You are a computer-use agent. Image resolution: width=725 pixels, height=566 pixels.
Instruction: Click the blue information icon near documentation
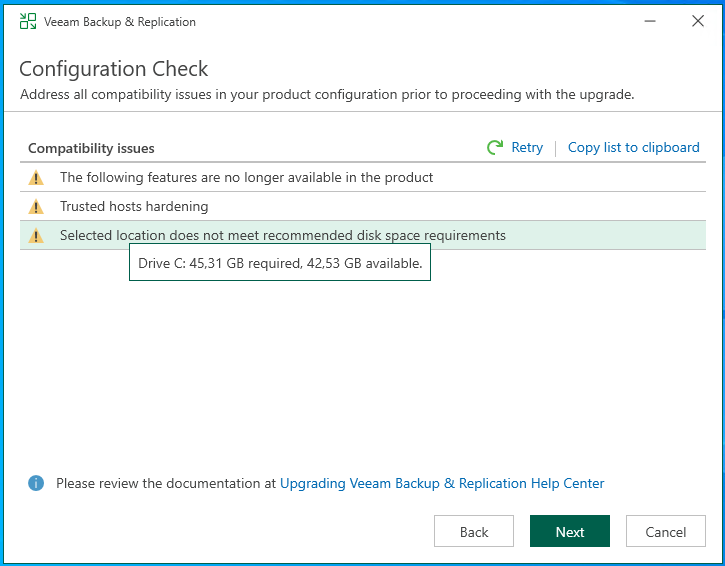[x=36, y=483]
